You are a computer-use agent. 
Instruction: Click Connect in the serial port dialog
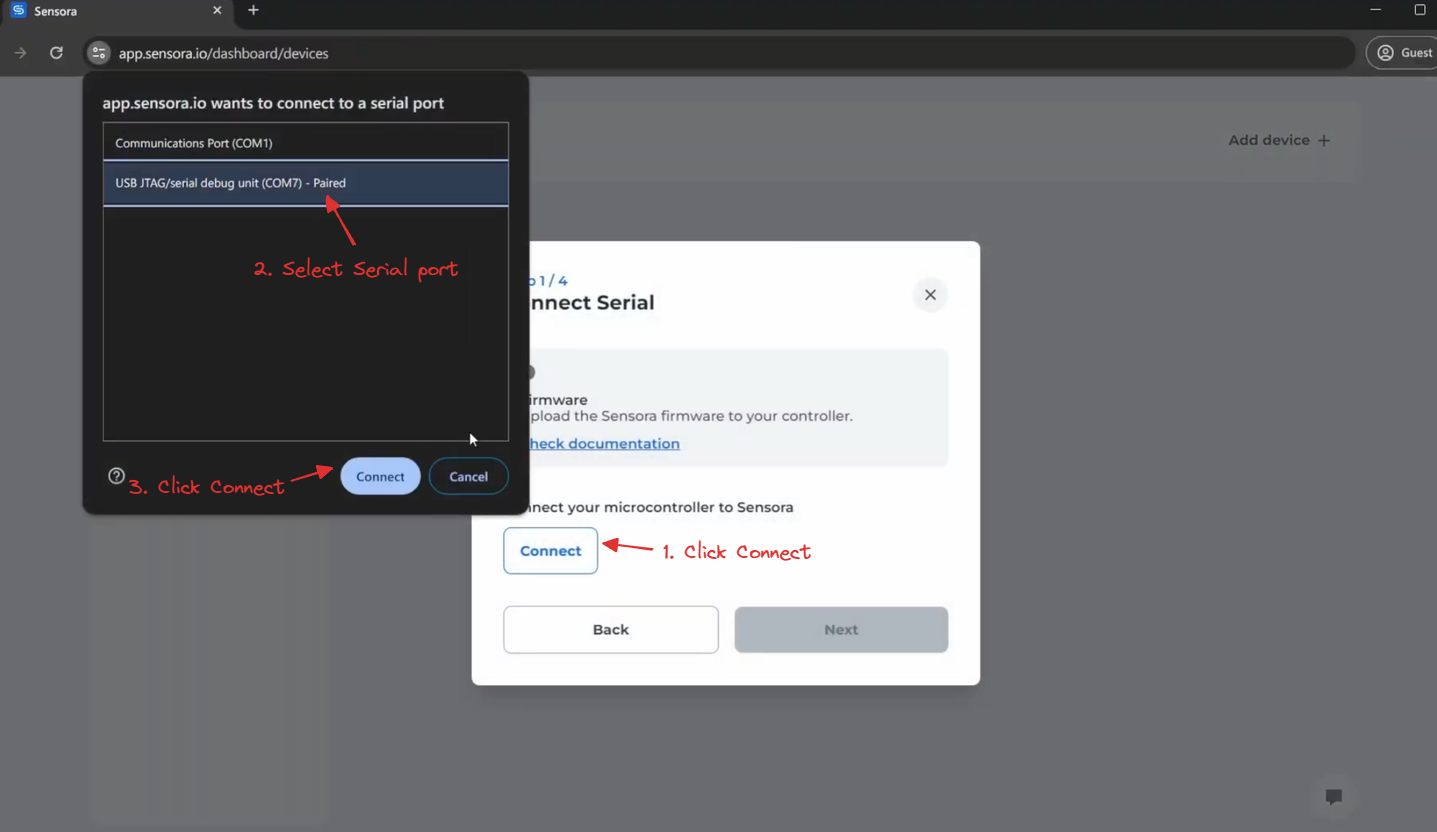point(380,476)
